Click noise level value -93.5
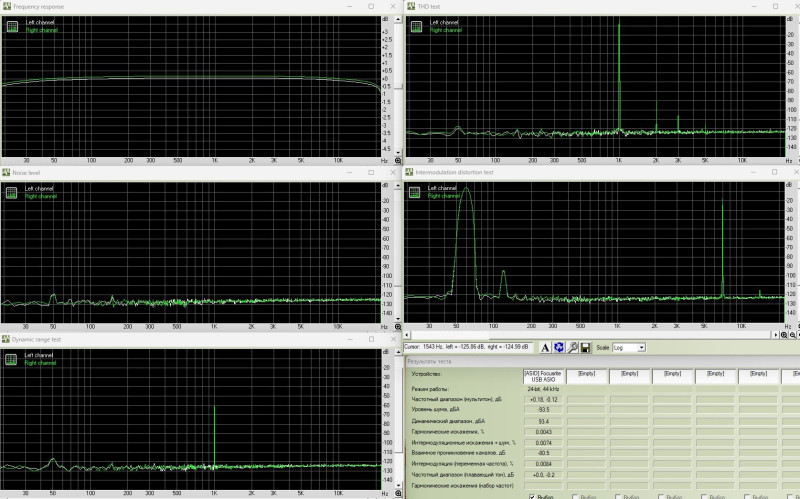Image resolution: width=800 pixels, height=499 pixels. (543, 410)
